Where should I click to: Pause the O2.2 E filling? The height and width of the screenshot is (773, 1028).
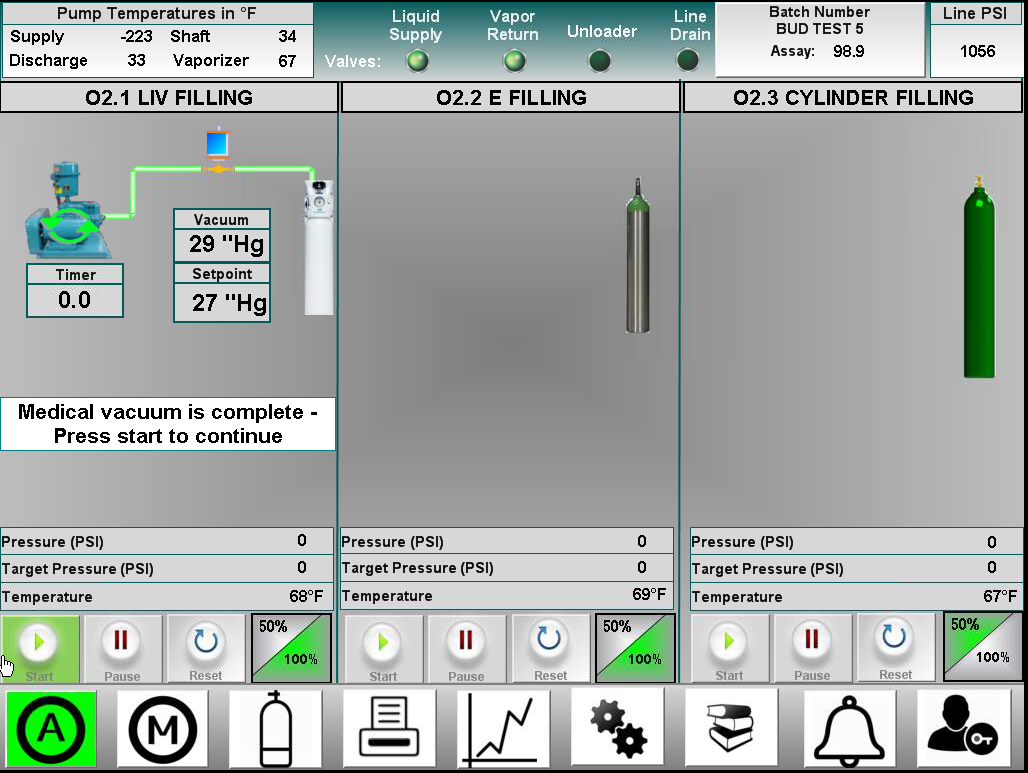pyautogui.click(x=466, y=648)
